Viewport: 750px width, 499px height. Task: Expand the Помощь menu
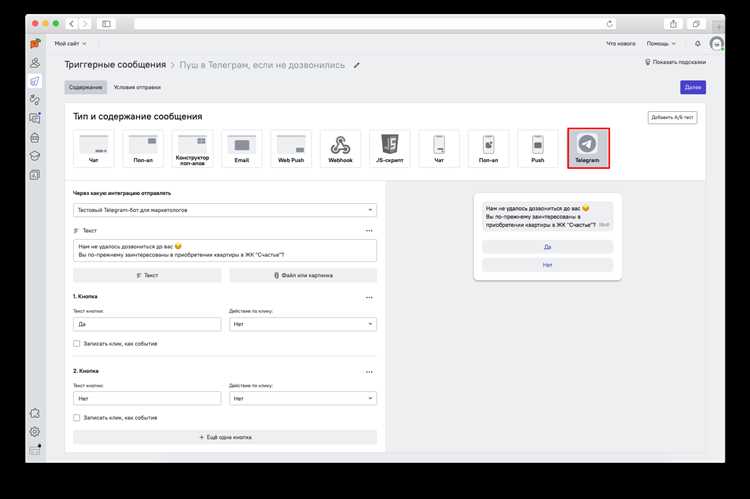click(661, 44)
